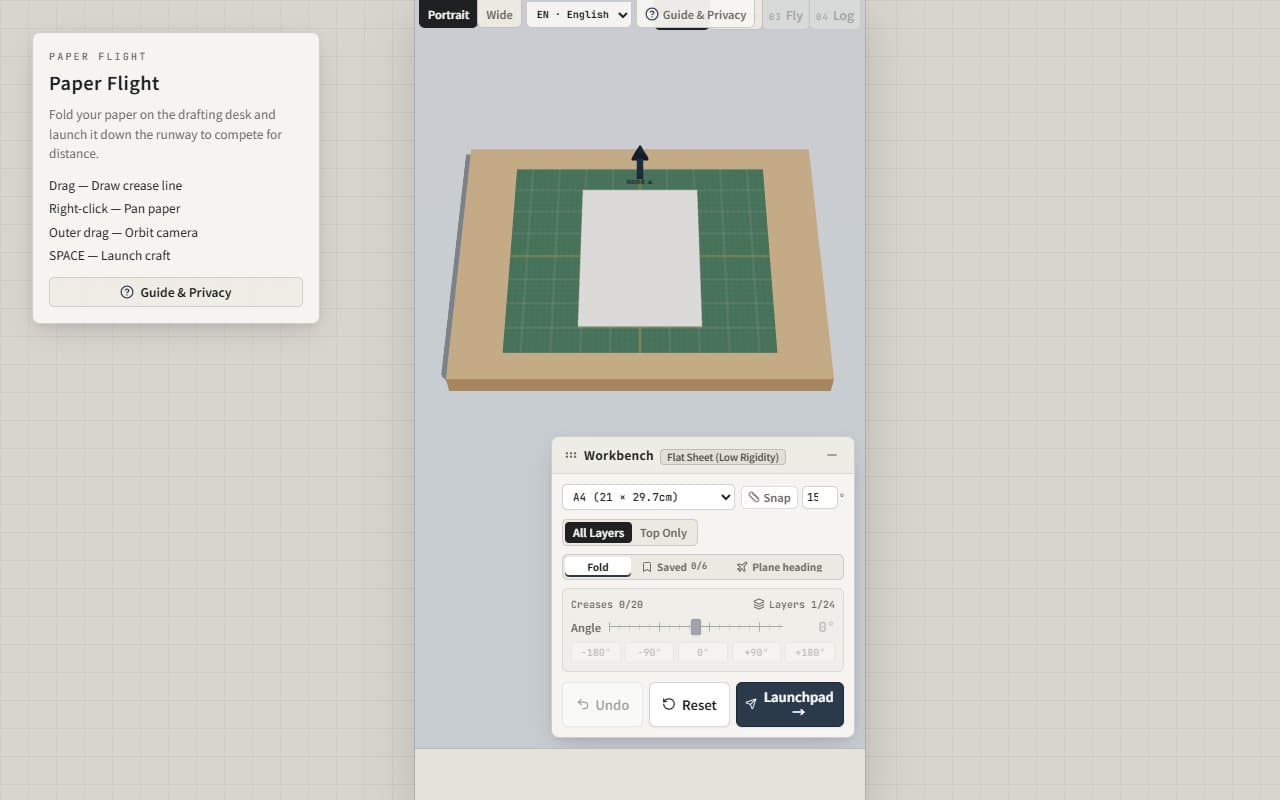Open the Saved 0/6 tab
Screen dimensions: 1280x800
[674, 567]
